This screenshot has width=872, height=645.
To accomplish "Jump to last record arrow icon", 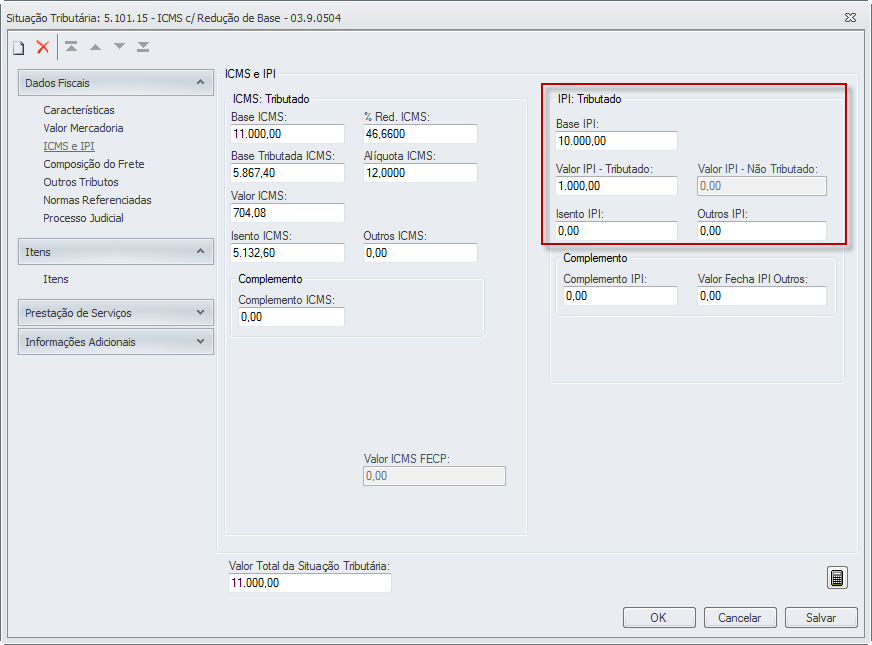I will coord(143,47).
